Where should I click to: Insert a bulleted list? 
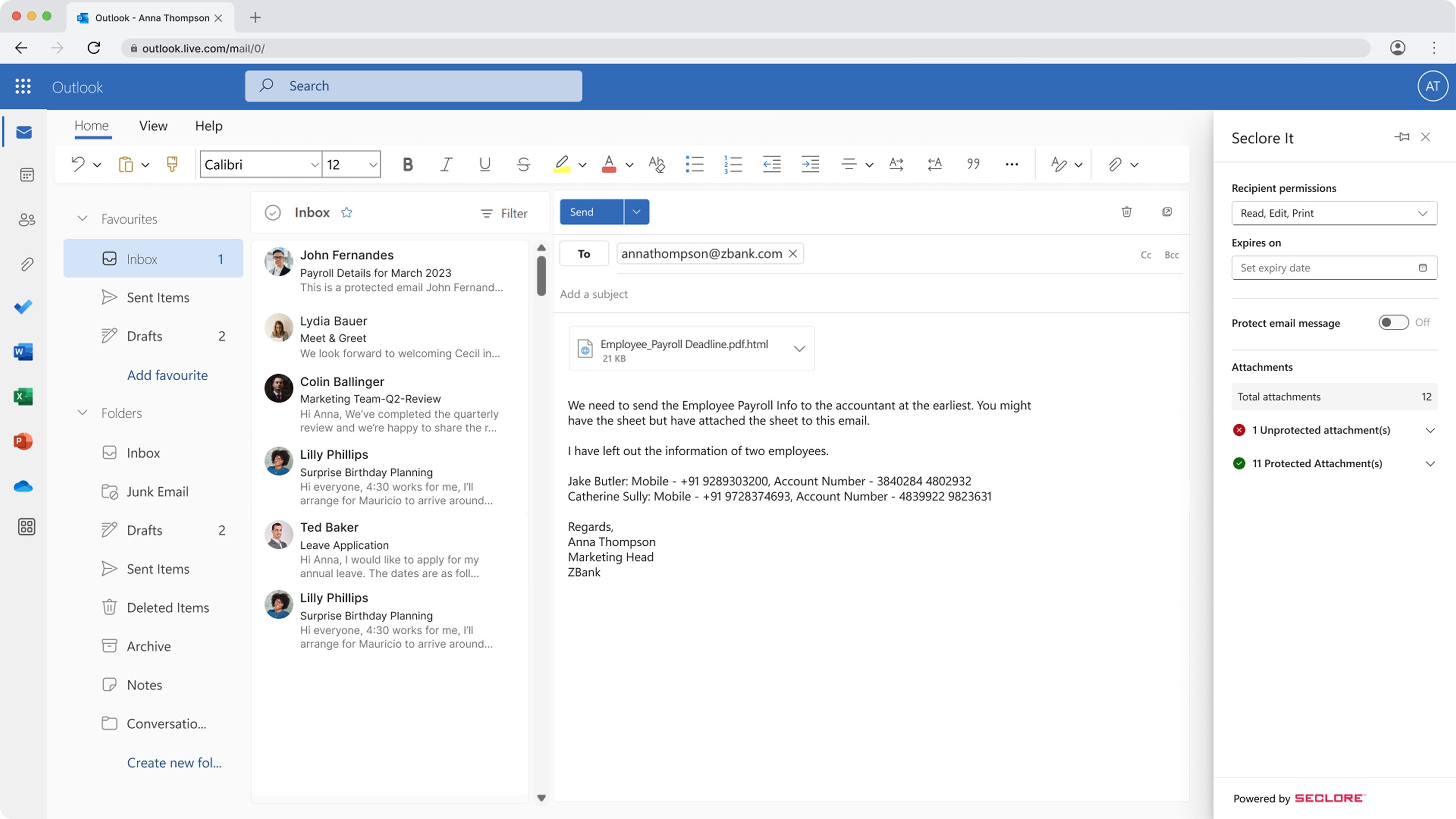(694, 165)
